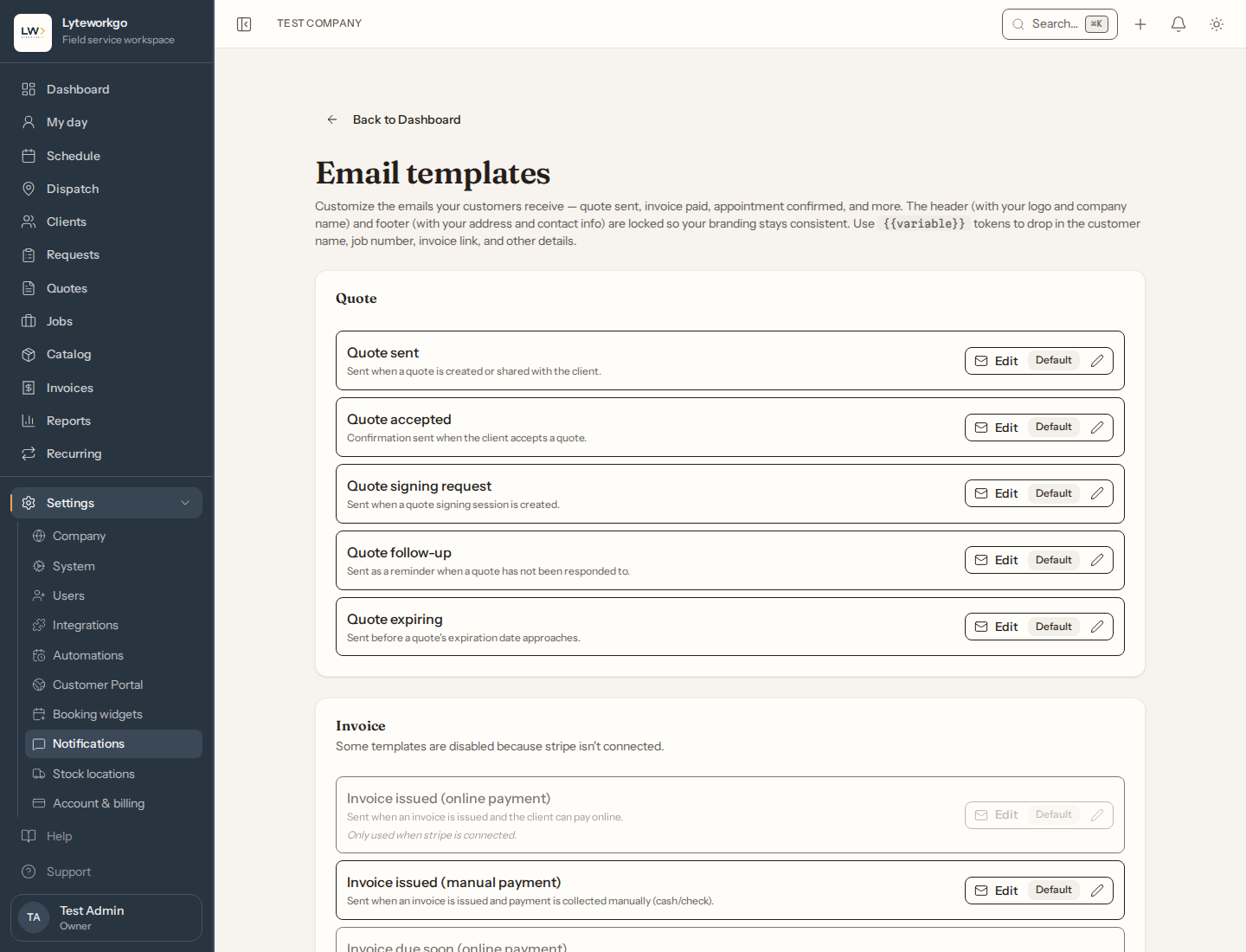
Task: Open Reports
Action: 107,421
